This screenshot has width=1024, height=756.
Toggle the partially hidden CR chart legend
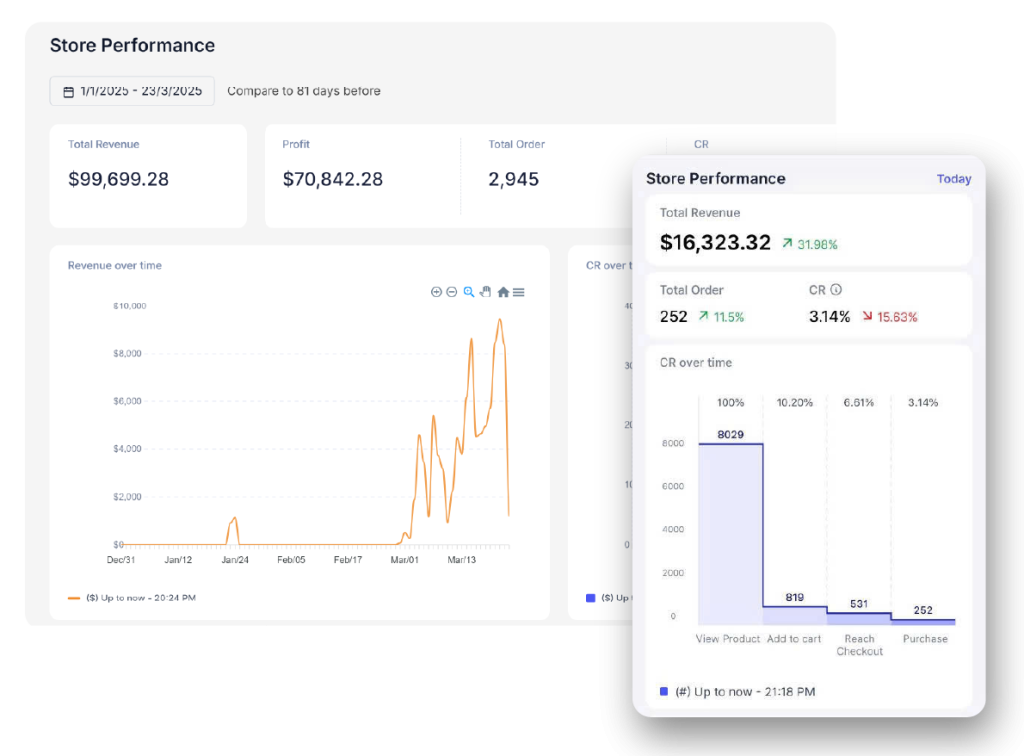point(591,598)
